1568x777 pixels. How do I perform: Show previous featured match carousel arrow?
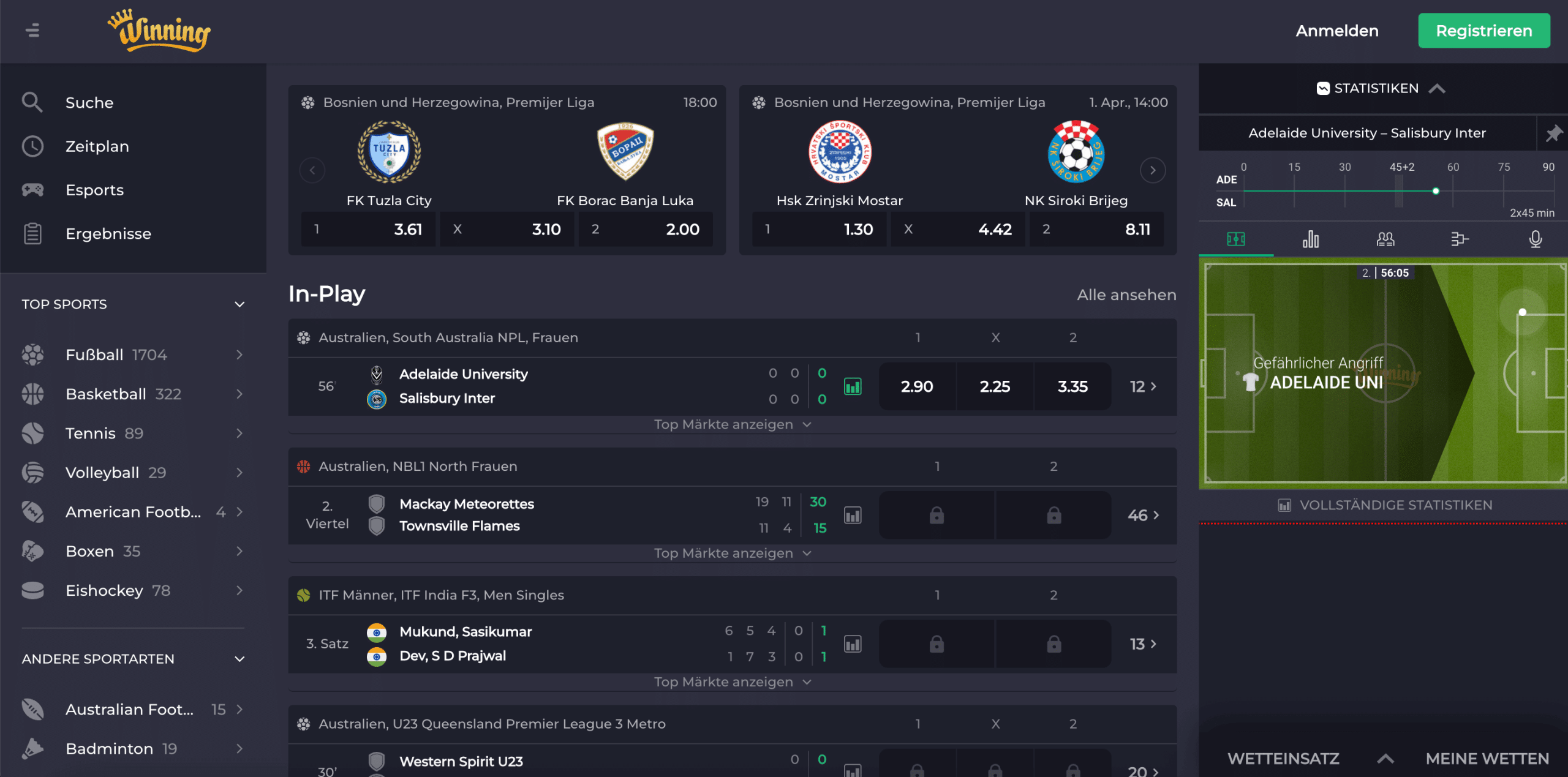(312, 170)
